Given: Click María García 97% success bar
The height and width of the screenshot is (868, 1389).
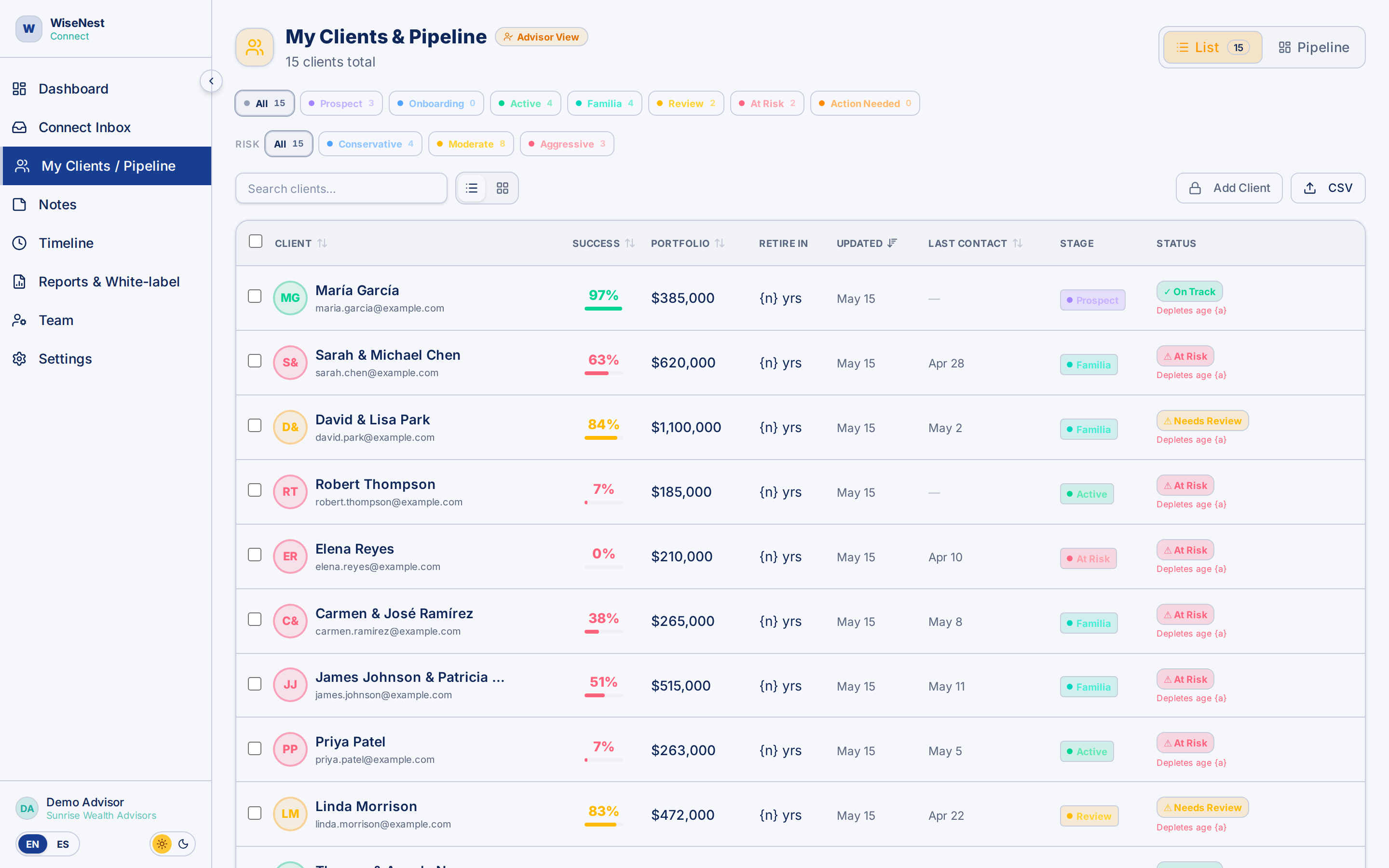Looking at the screenshot, I should coord(603,309).
